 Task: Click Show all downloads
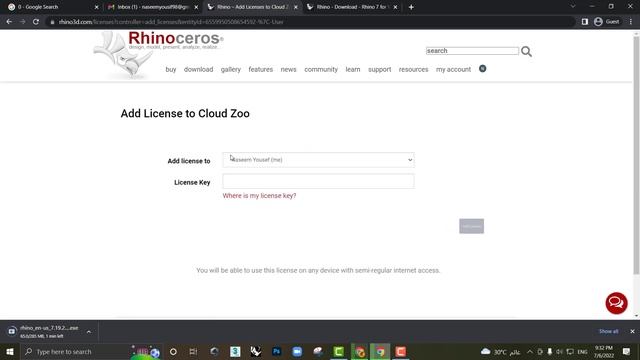click(609, 331)
